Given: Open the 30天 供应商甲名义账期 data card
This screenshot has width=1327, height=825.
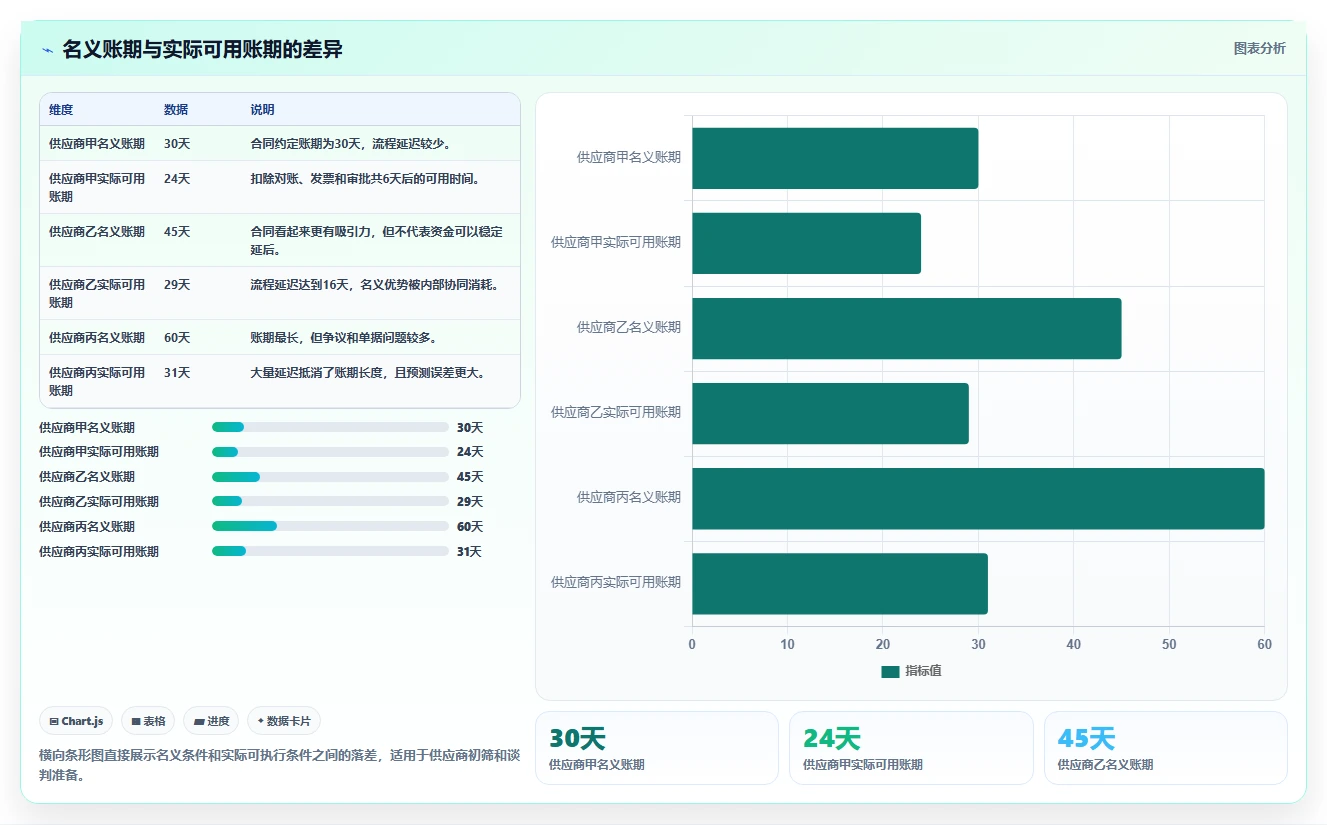Looking at the screenshot, I should pos(657,748).
